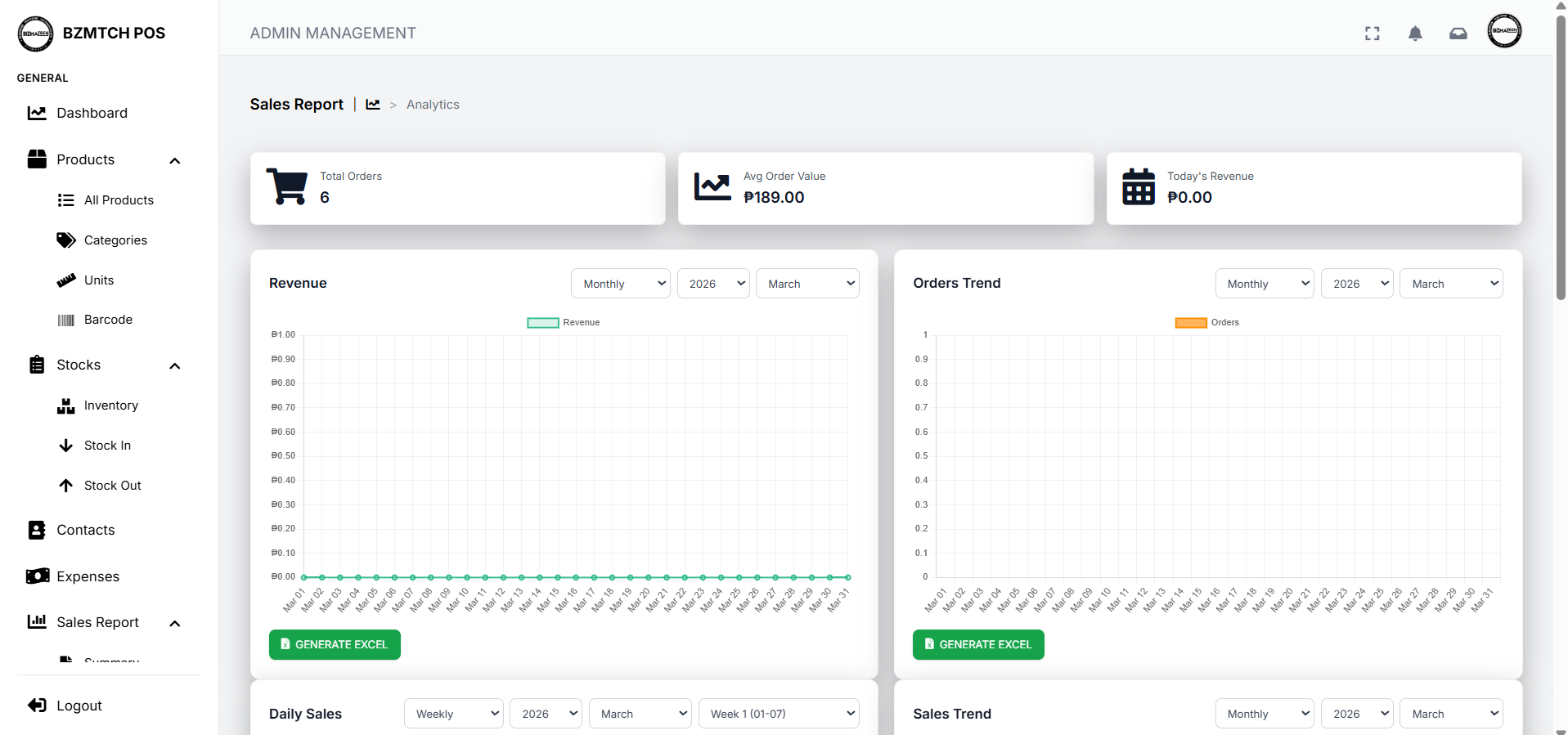Collapse the Stocks submenu chevron
The width and height of the screenshot is (1568, 735).
pyautogui.click(x=174, y=365)
